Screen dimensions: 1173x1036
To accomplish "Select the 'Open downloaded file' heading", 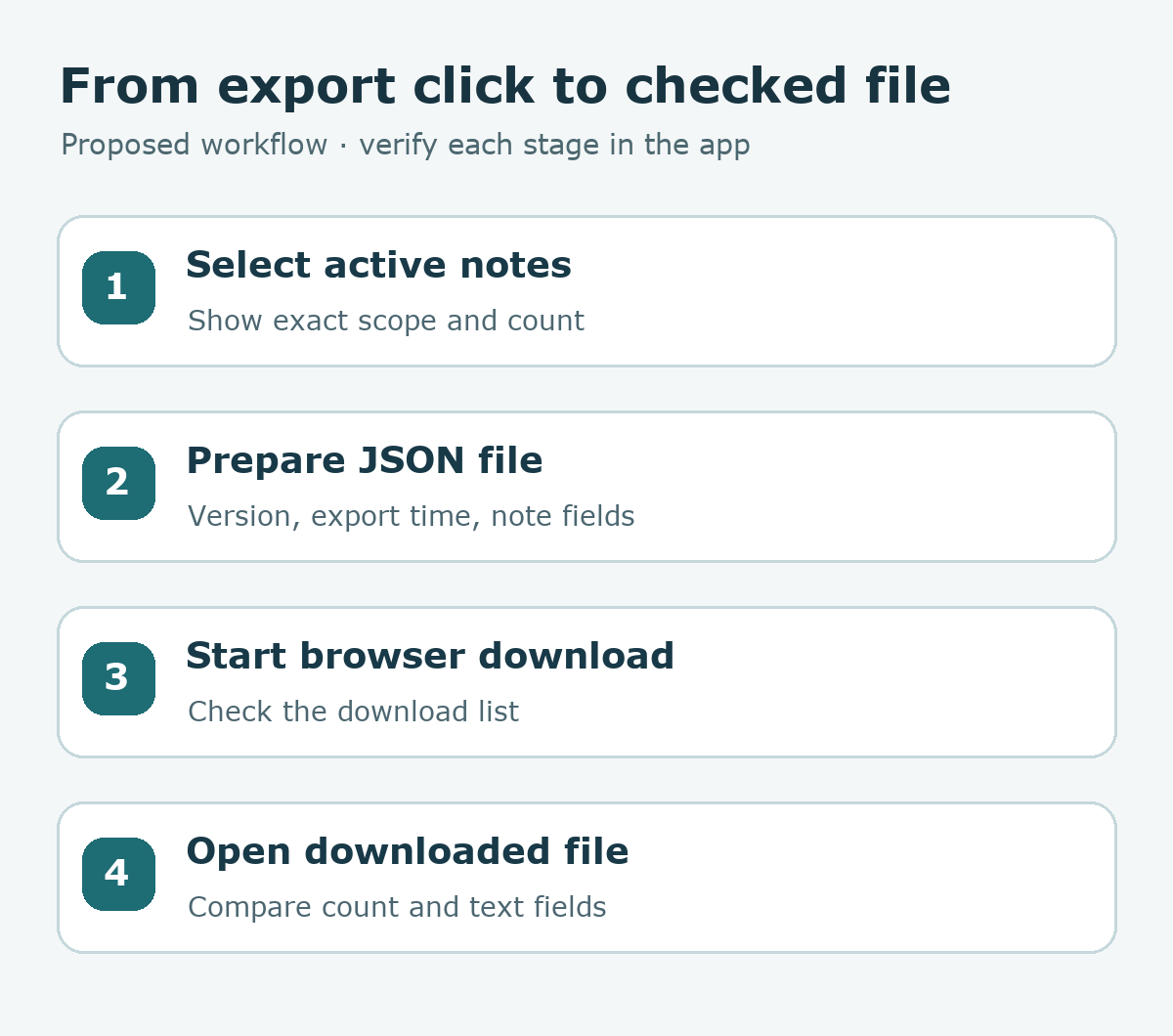I will pos(408,851).
